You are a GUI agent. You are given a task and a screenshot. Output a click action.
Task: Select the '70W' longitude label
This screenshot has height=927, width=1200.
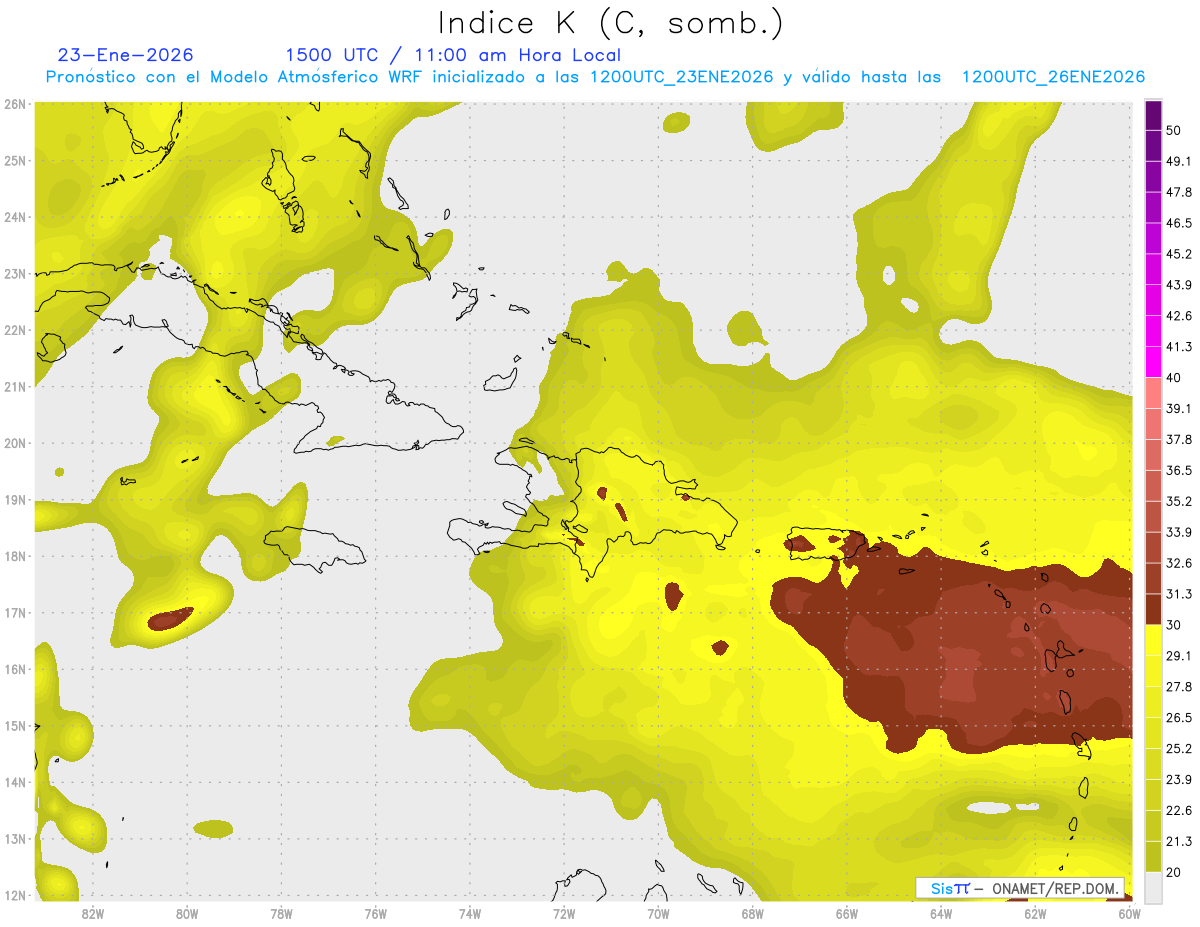[658, 914]
